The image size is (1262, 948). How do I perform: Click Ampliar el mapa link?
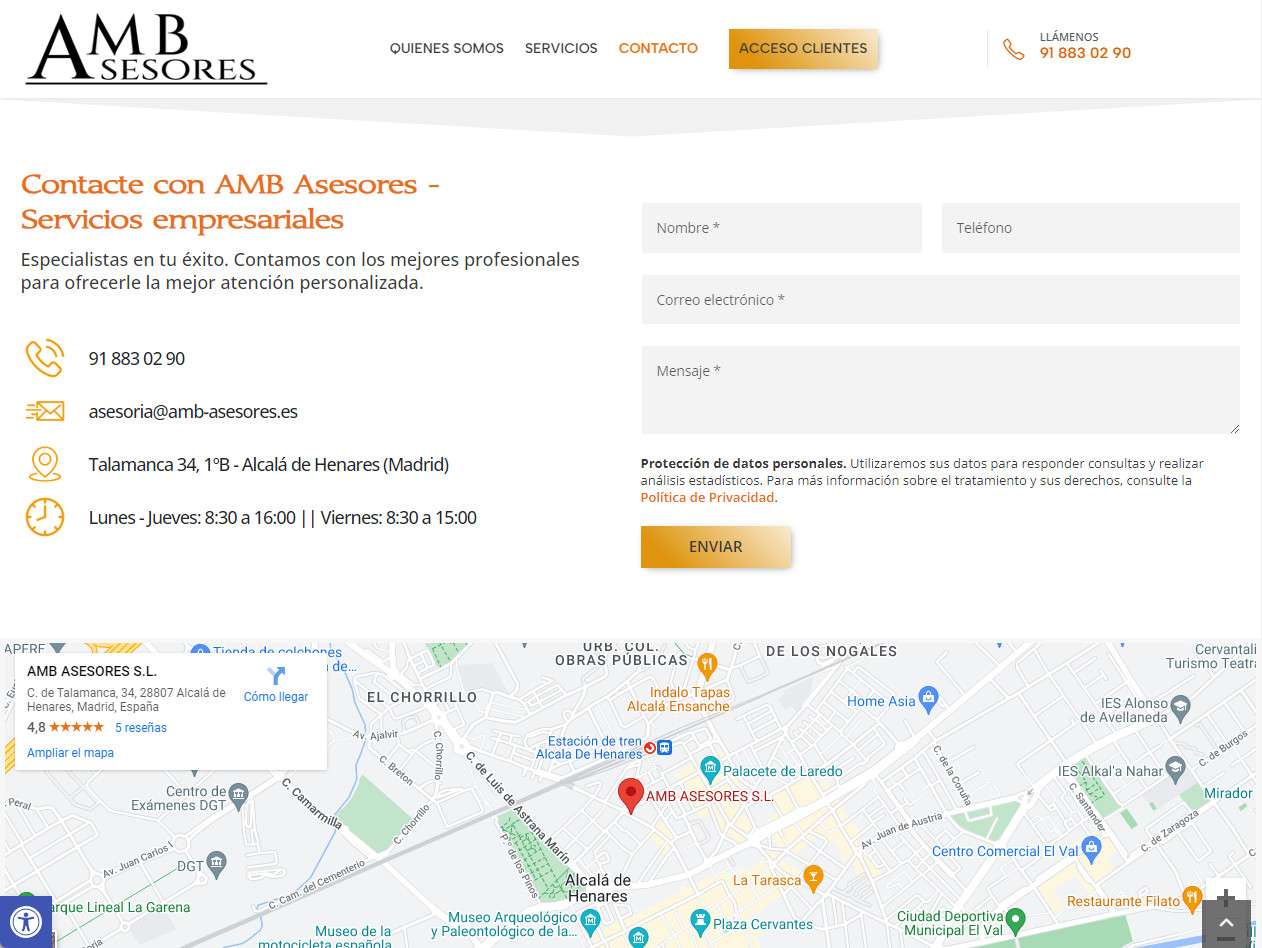pyautogui.click(x=70, y=753)
